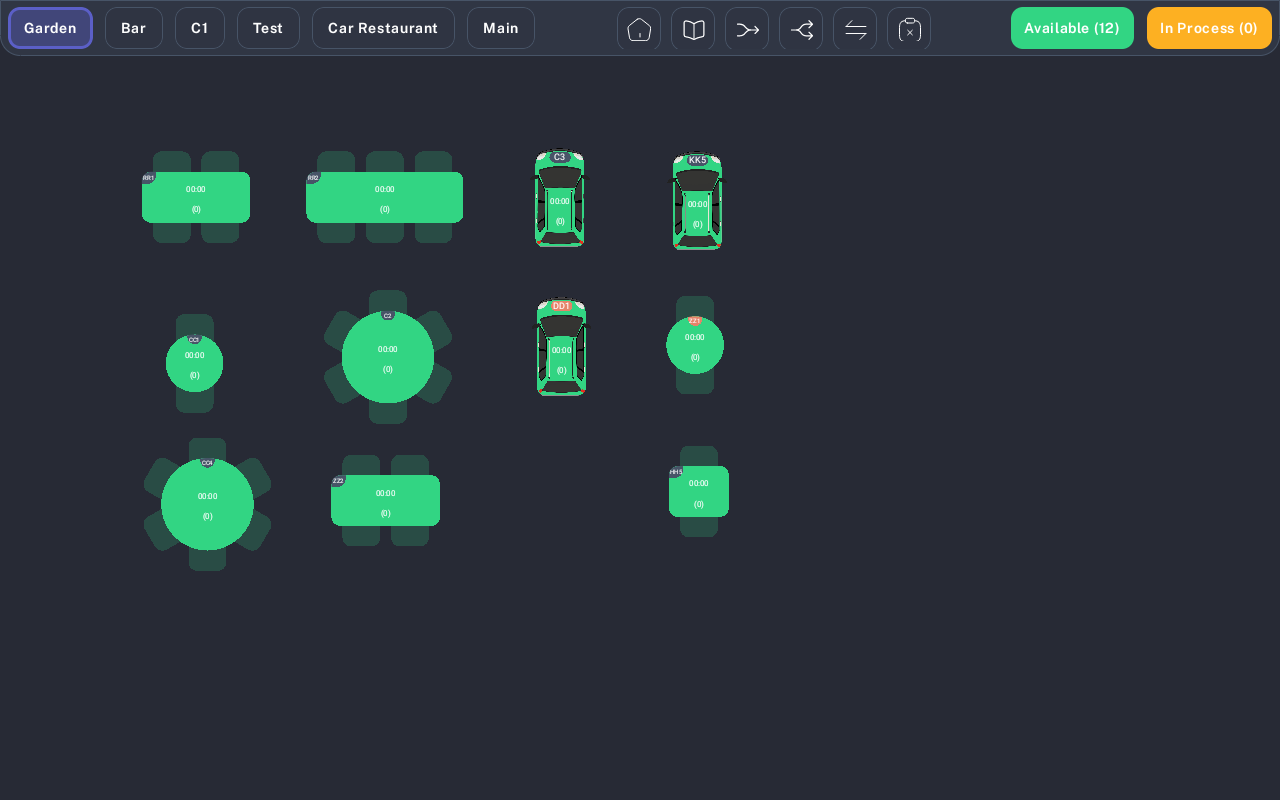The width and height of the screenshot is (1280, 800).
Task: Select large round table CC4
Action: tap(207, 504)
